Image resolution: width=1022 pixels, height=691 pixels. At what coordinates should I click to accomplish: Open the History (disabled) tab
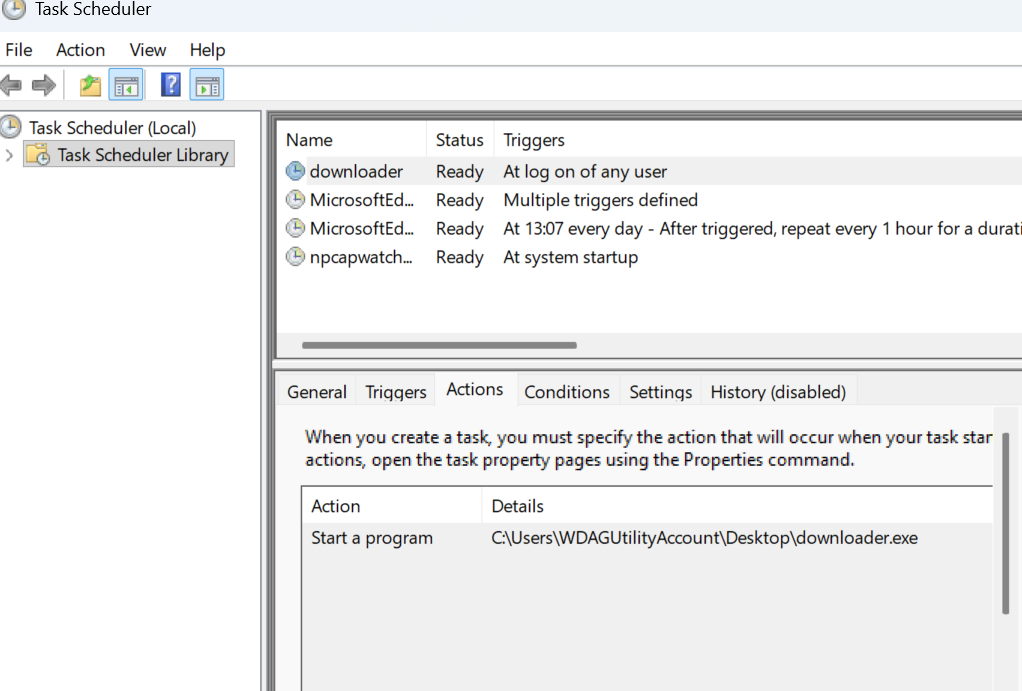(x=778, y=392)
